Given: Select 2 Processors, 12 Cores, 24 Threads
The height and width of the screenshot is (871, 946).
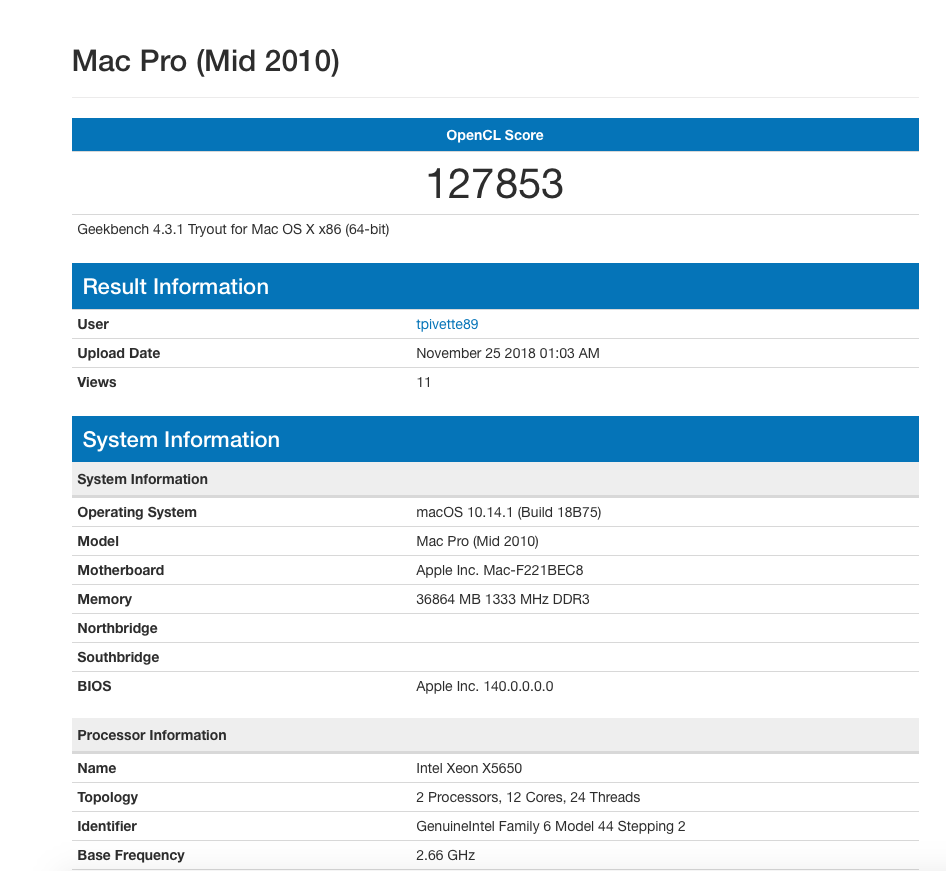Looking at the screenshot, I should pyautogui.click(x=528, y=797).
